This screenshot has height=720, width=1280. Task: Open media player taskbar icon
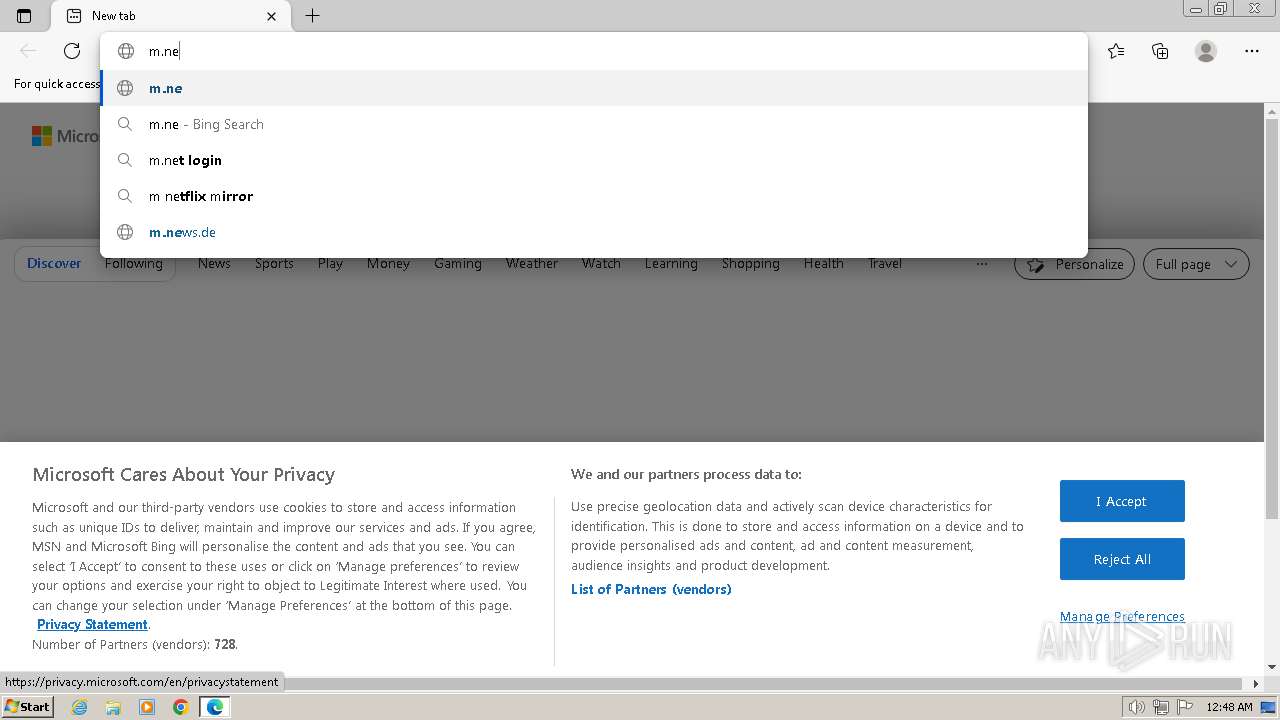[147, 707]
